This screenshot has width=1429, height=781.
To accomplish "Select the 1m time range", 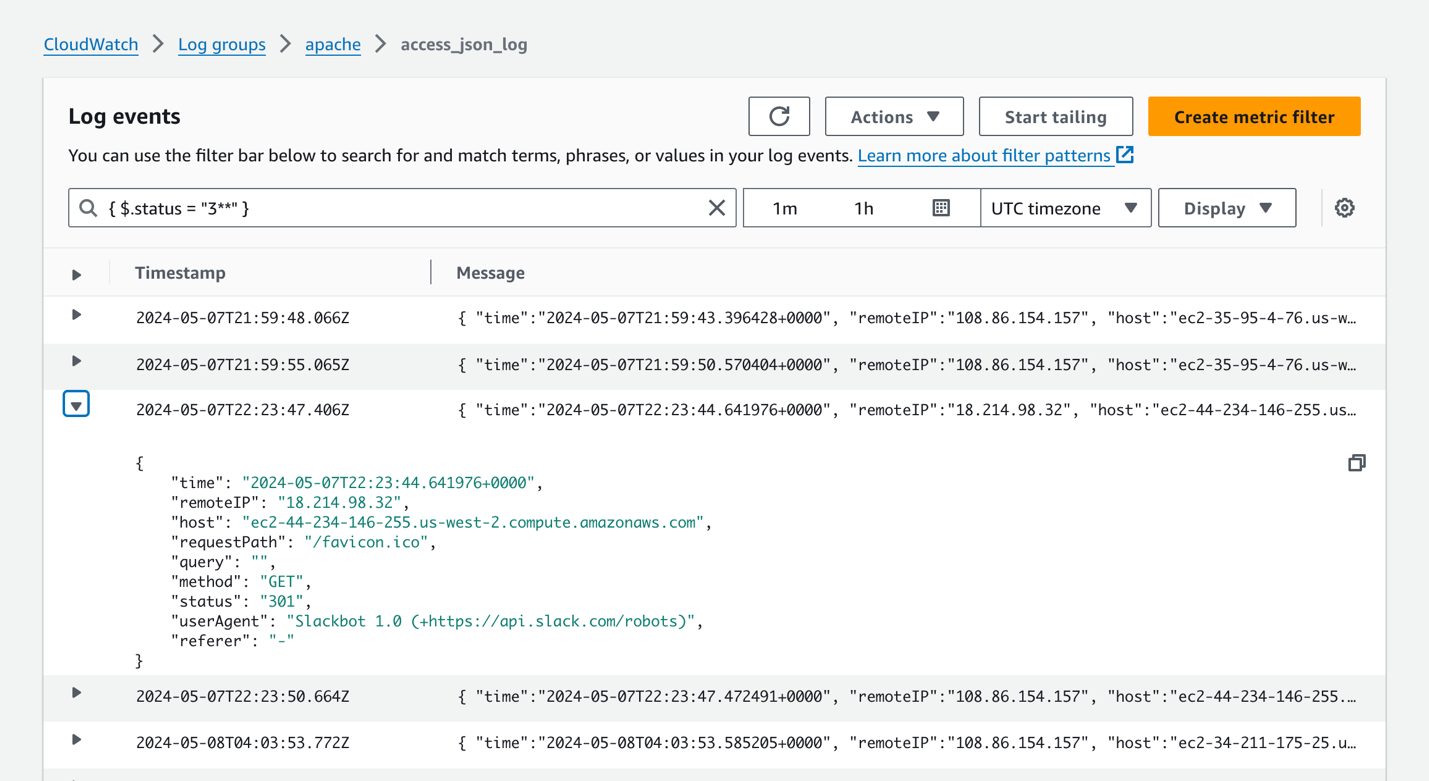I will 785,208.
